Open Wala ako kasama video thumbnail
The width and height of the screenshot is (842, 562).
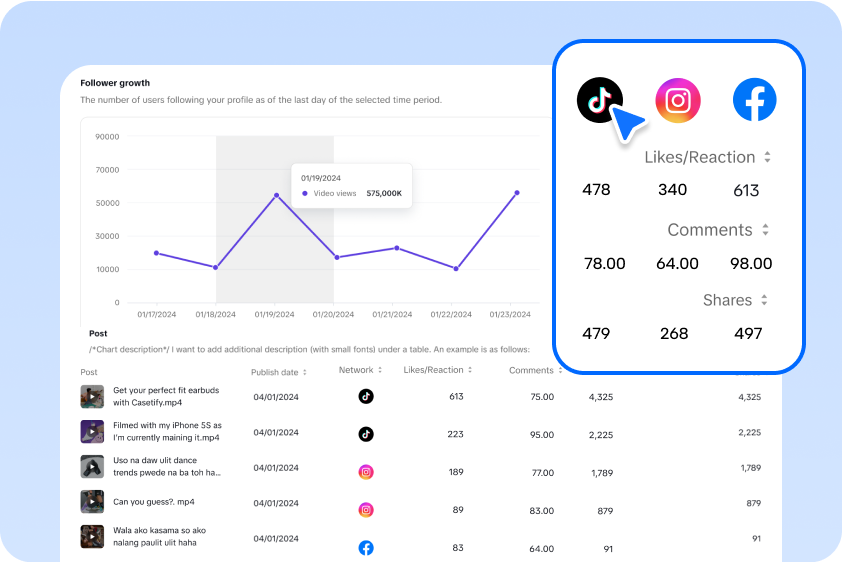click(92, 537)
